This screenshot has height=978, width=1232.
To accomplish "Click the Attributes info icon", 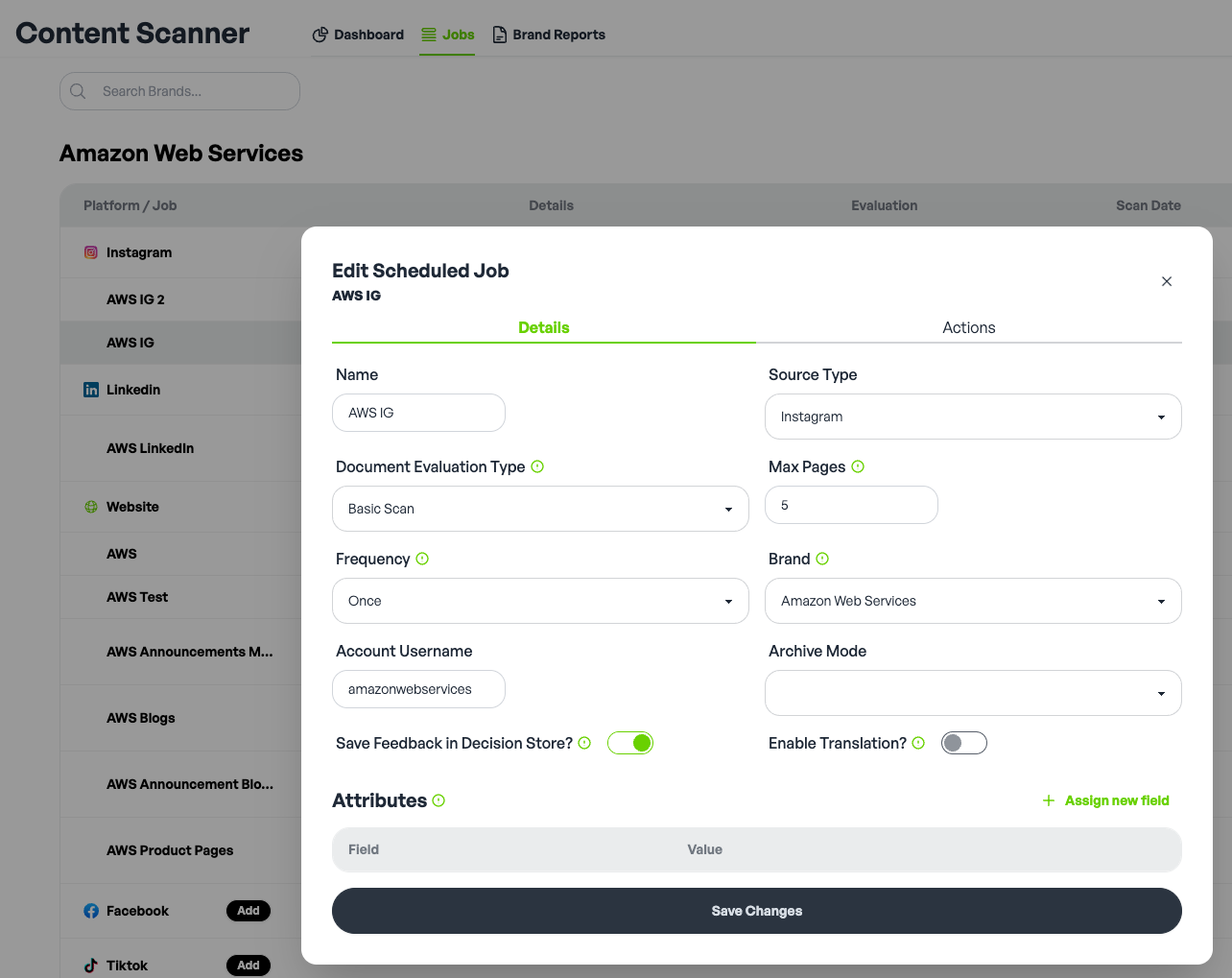I will 438,800.
